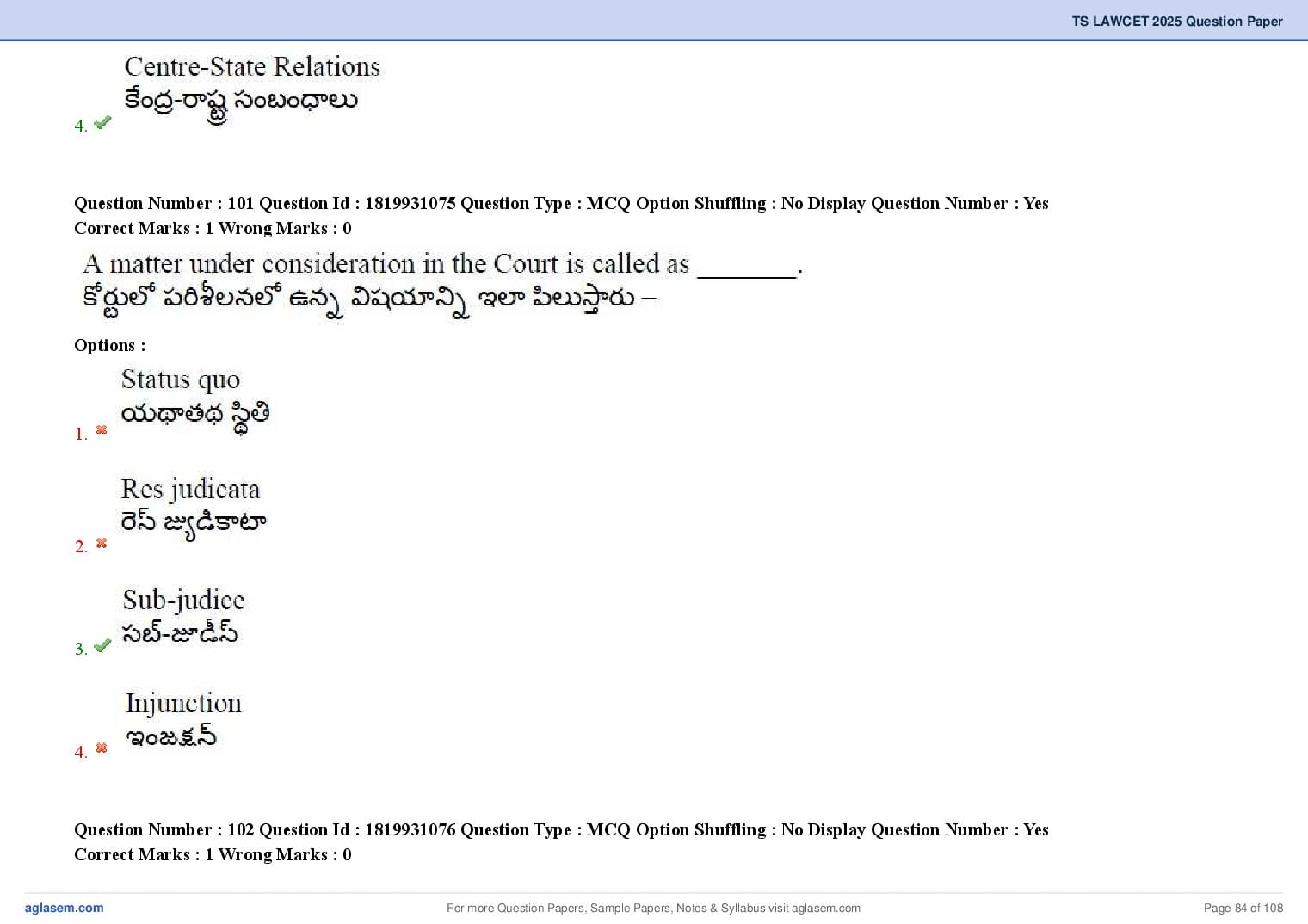Click the Question Number 102 header line

pos(561,829)
